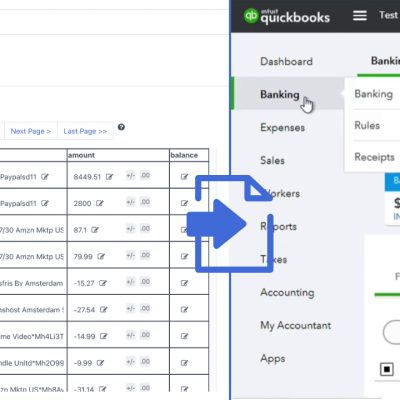Viewport: 400px width, 400px height.
Task: Click the .00 button on 8449.51 row
Action: tap(145, 175)
